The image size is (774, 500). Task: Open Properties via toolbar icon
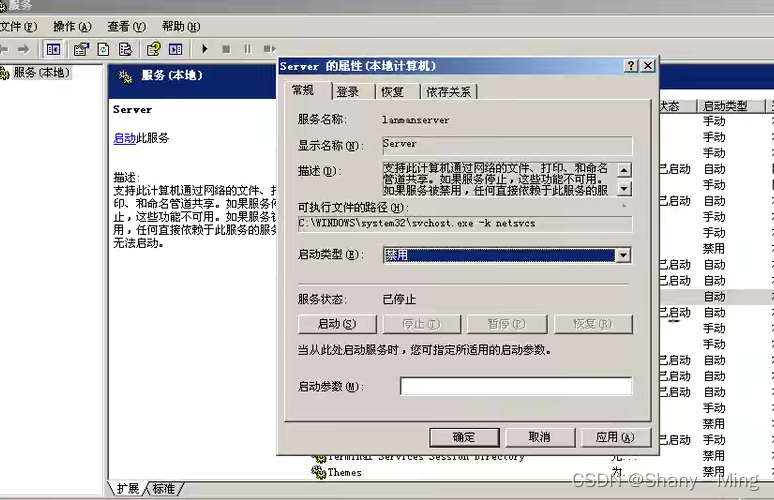pos(81,49)
